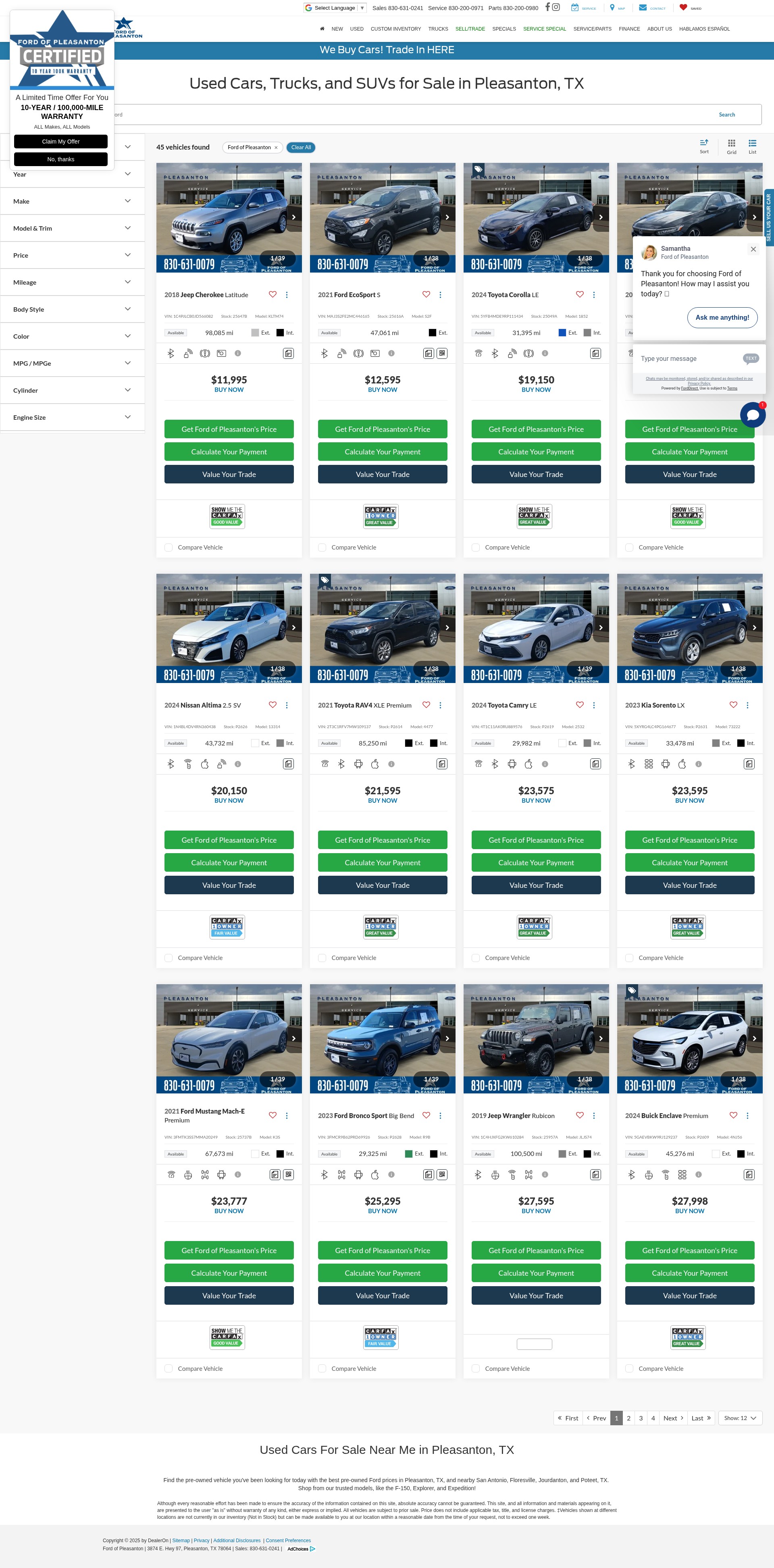Expand the Model & Trim filter

73,228
